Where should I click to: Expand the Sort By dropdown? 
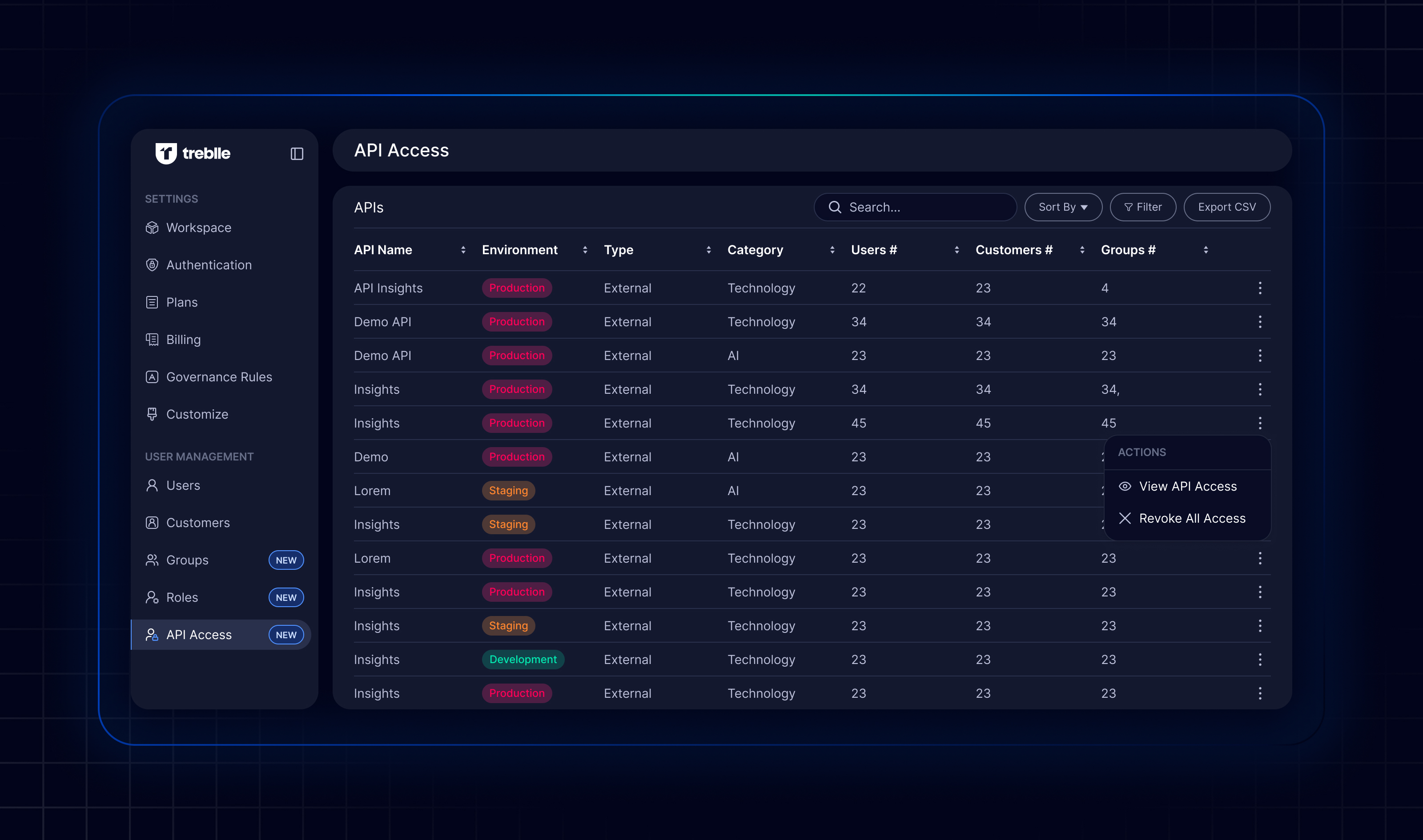tap(1062, 207)
